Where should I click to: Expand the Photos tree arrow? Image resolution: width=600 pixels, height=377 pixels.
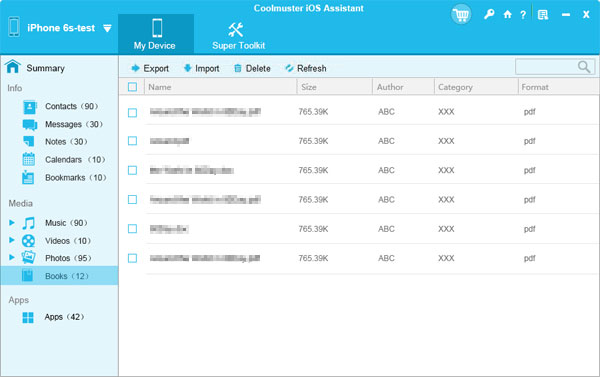(x=12, y=257)
